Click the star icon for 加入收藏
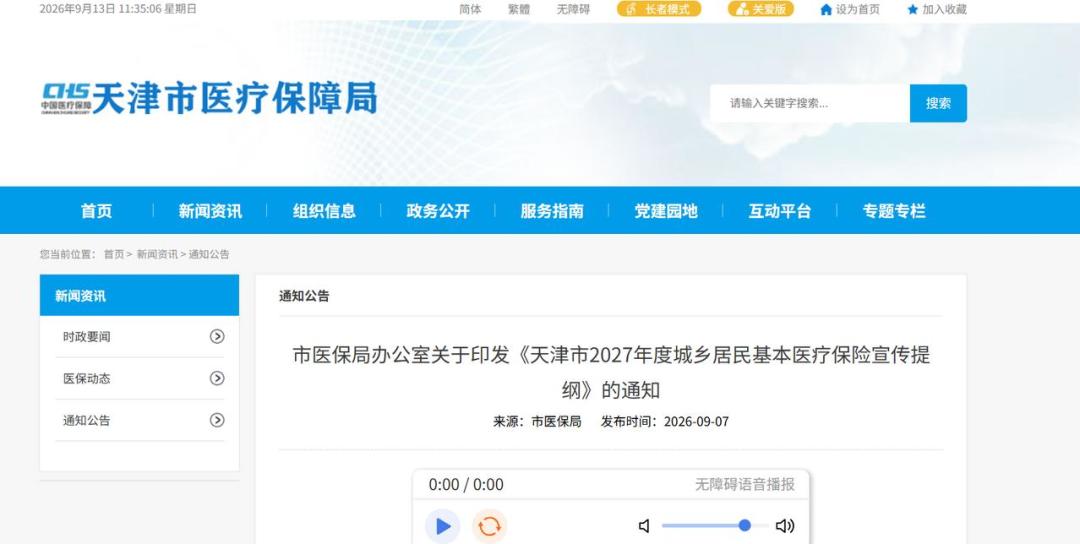Image resolution: width=1080 pixels, height=544 pixels. tap(913, 10)
